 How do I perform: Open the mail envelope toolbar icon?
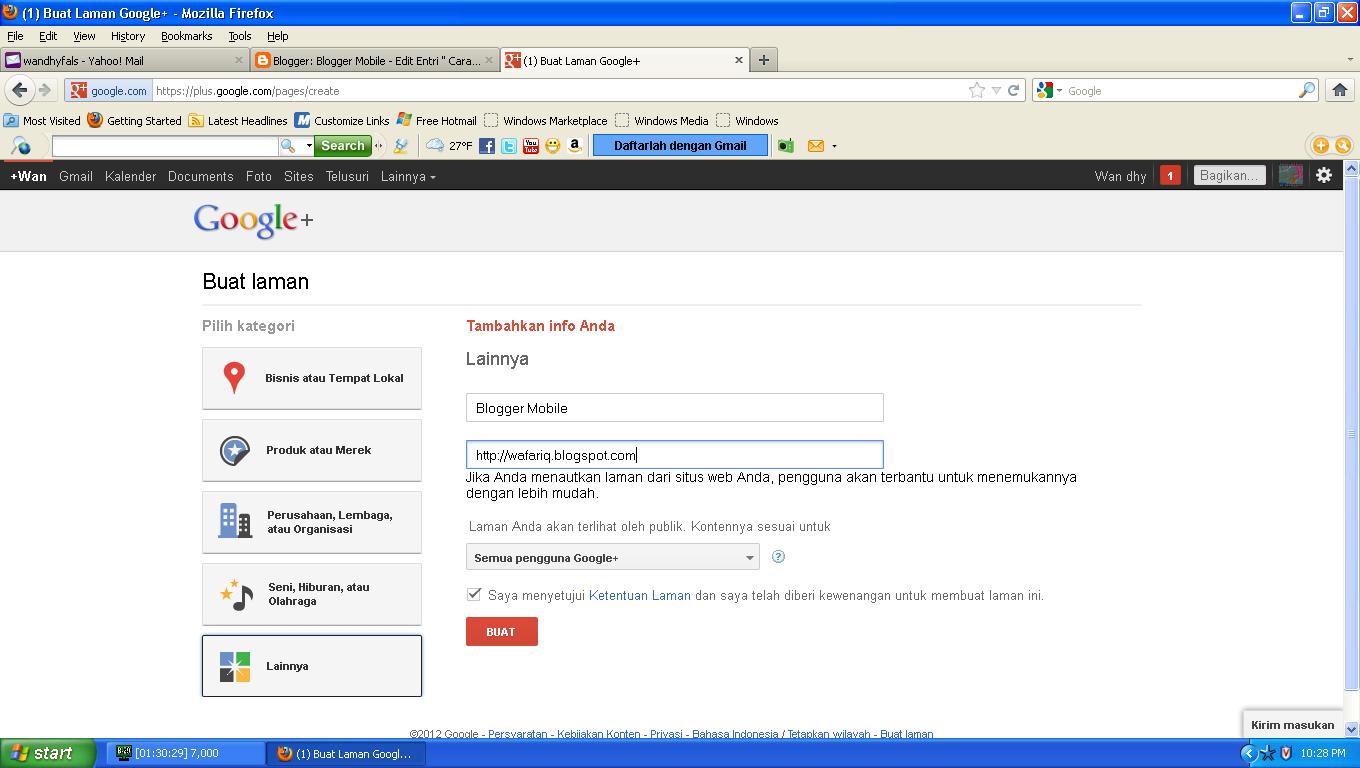[816, 146]
